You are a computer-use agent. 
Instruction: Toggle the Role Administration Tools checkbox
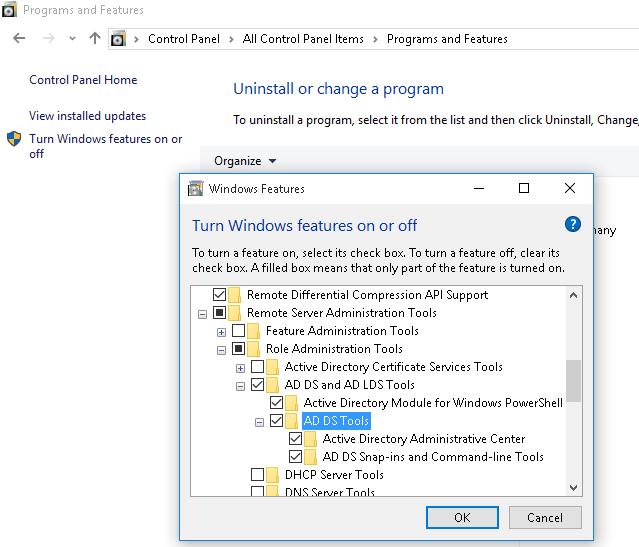(x=238, y=348)
